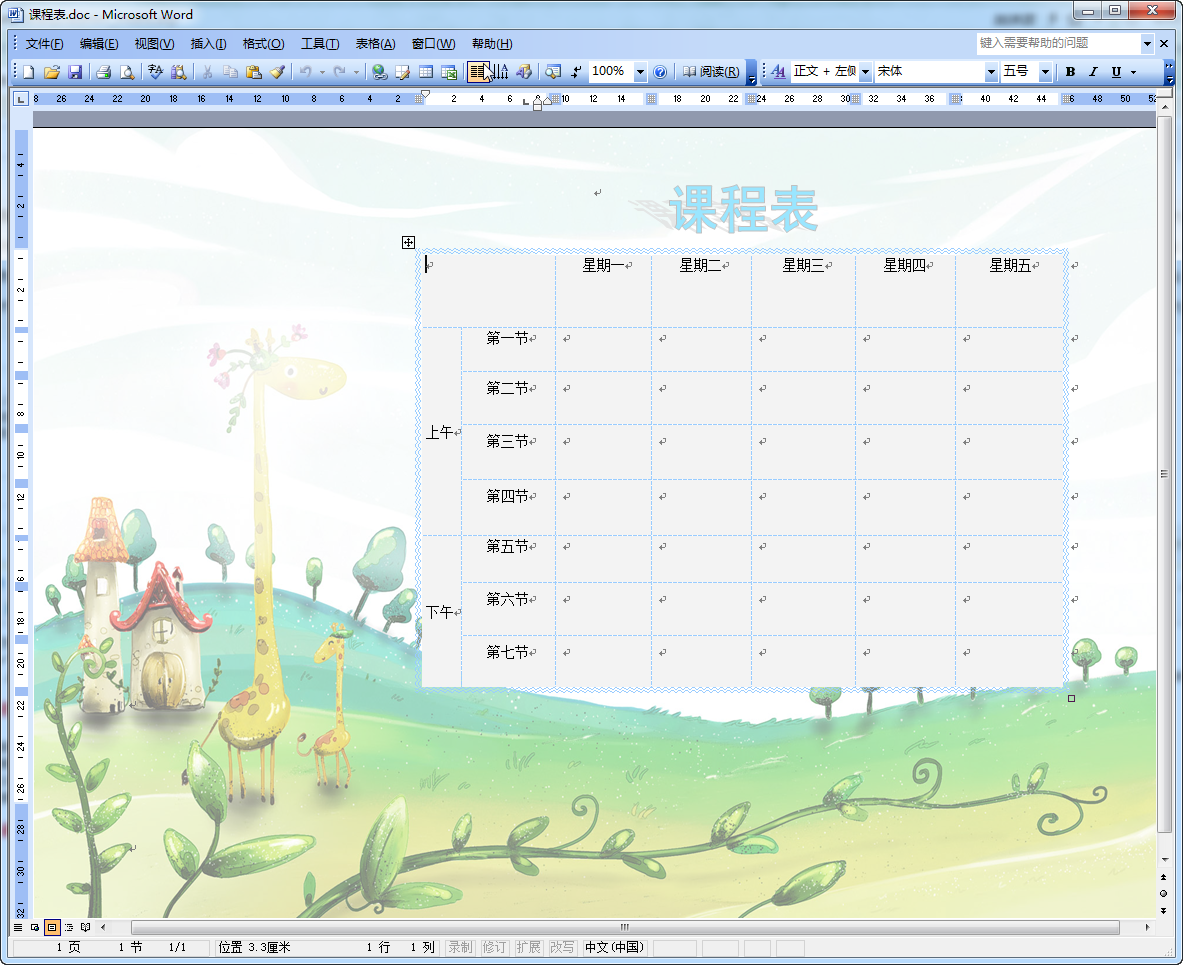Open help question box dropdown arrow
Screen dimensions: 1183x965
pos(1147,43)
